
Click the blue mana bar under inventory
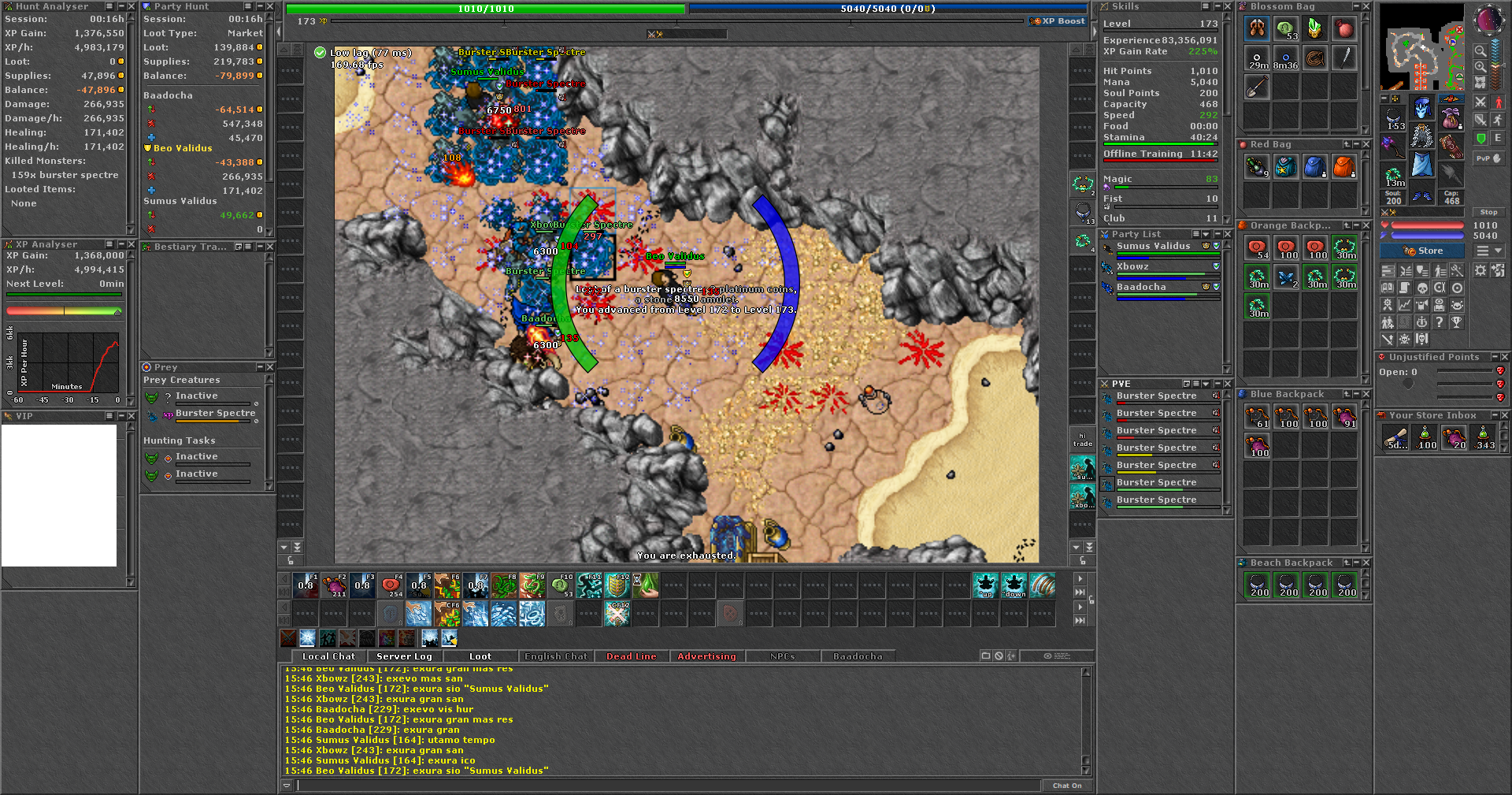coord(1427,235)
